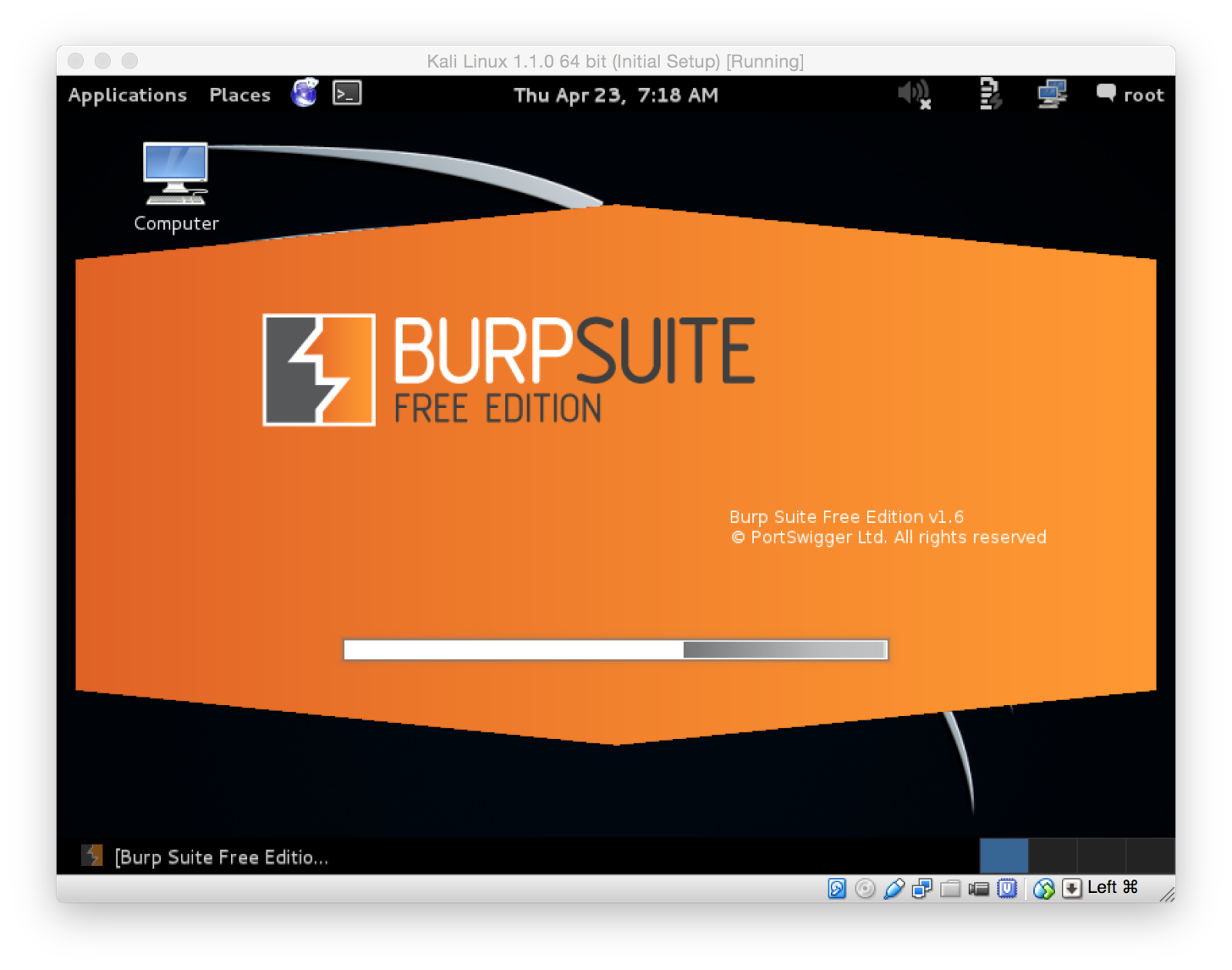Switch to the second workspace

(1053, 856)
